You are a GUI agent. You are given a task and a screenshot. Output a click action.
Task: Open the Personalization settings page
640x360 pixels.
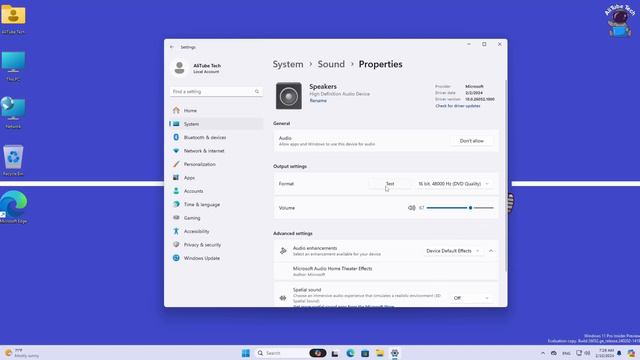coord(216,164)
